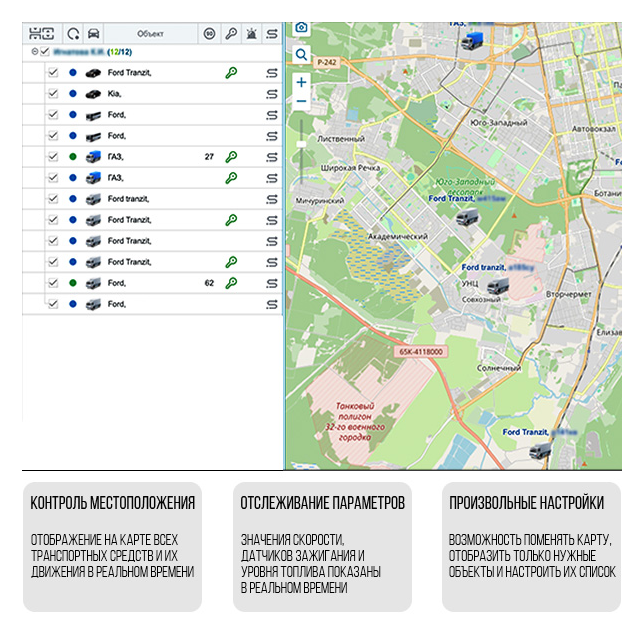The image size is (644, 644).
Task: Uncheck the checkbox for Kia vehicle
Action: tap(53, 93)
